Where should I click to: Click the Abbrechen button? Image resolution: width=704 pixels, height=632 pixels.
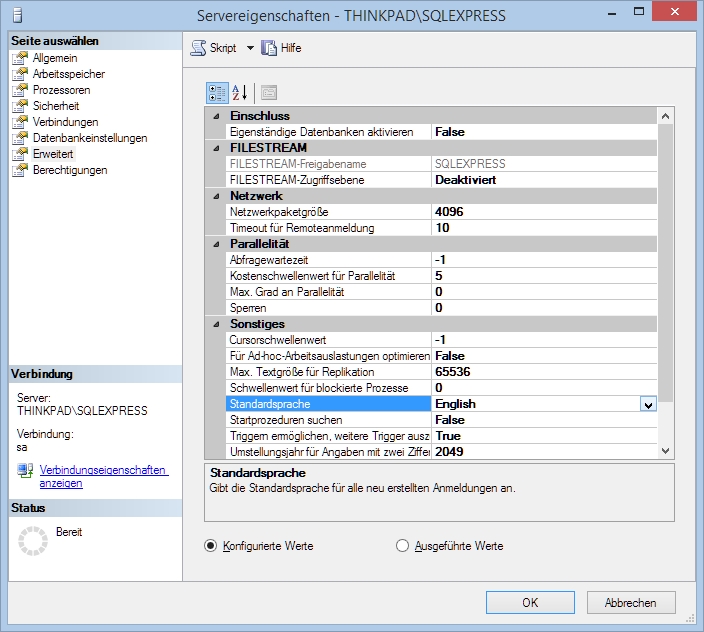tap(631, 602)
